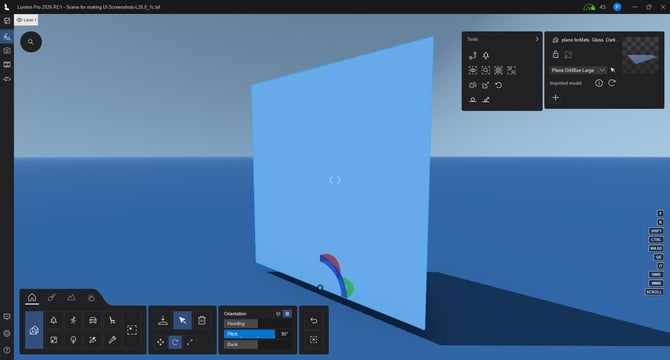Toggle the shield icon in Orientation panel
670x360 pixels.
coord(278,314)
